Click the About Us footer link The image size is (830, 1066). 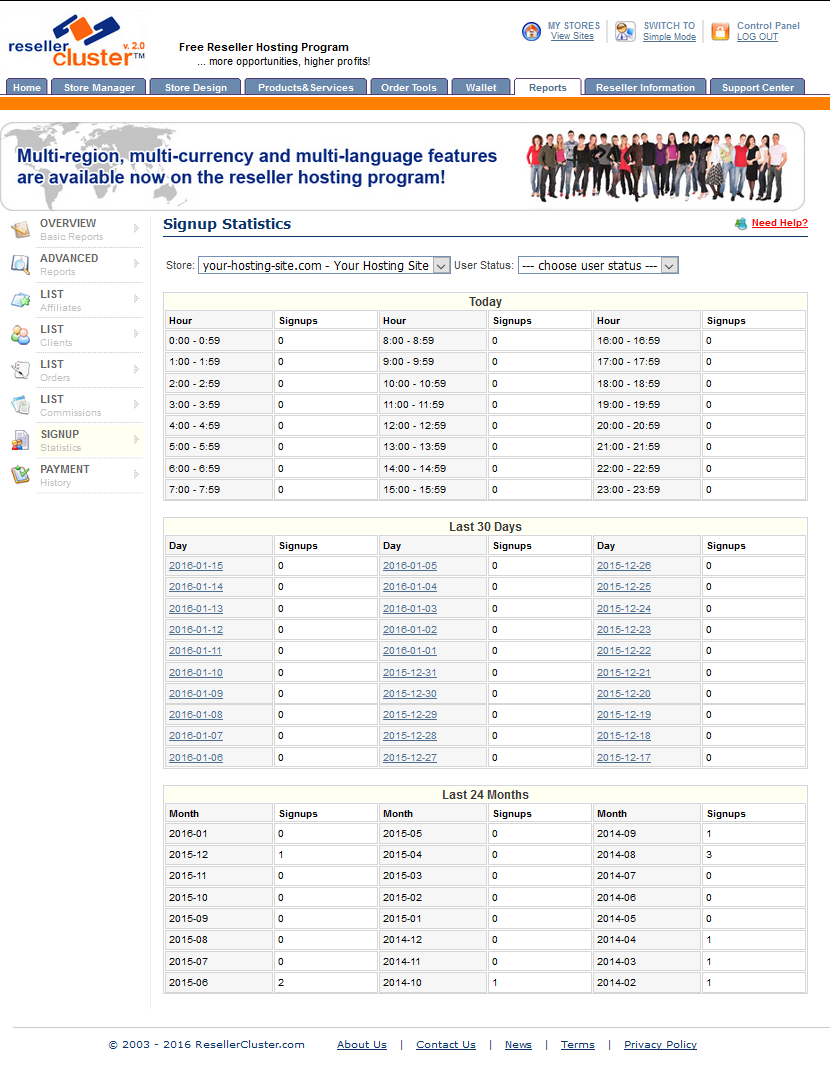[362, 1045]
